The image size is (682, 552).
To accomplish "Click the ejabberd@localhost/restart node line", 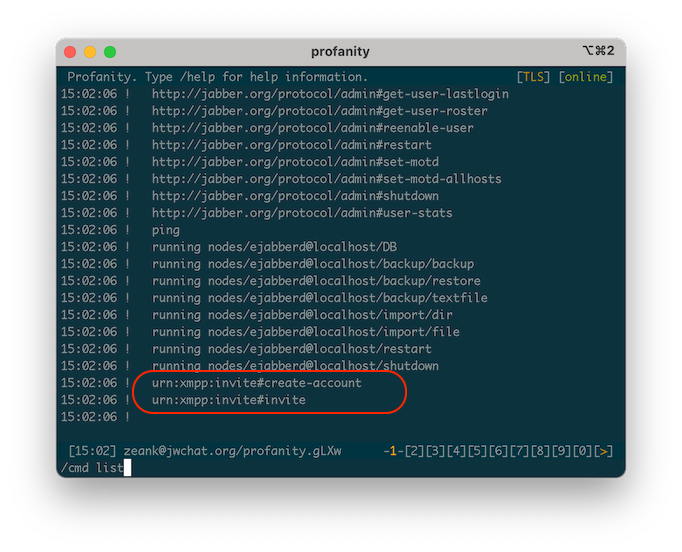I will 291,349.
